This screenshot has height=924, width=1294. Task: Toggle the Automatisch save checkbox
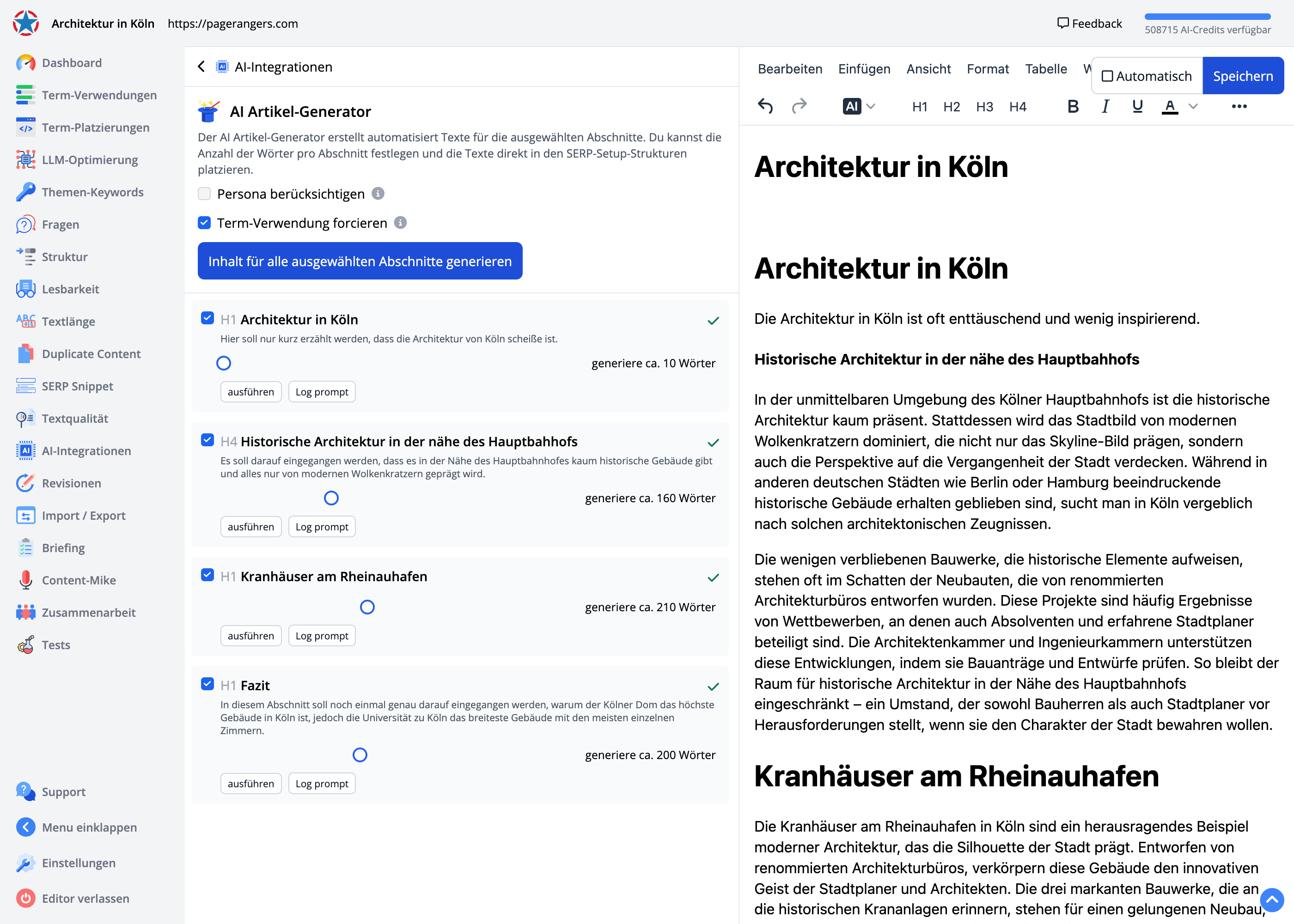pyautogui.click(x=1107, y=76)
